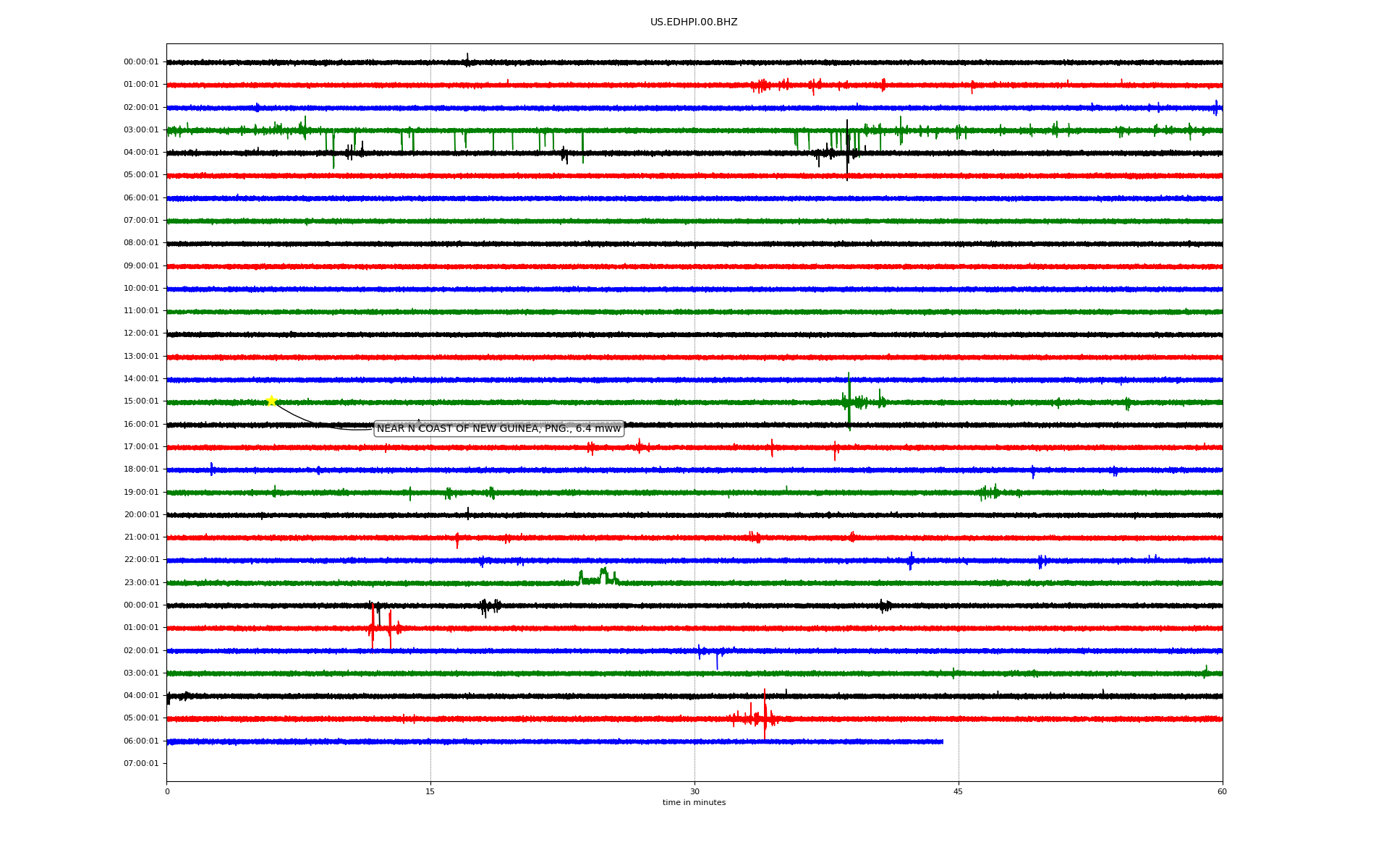Screen dimensions: 1389x868
Task: Click the x-axis tick label 45
Action: click(959, 792)
